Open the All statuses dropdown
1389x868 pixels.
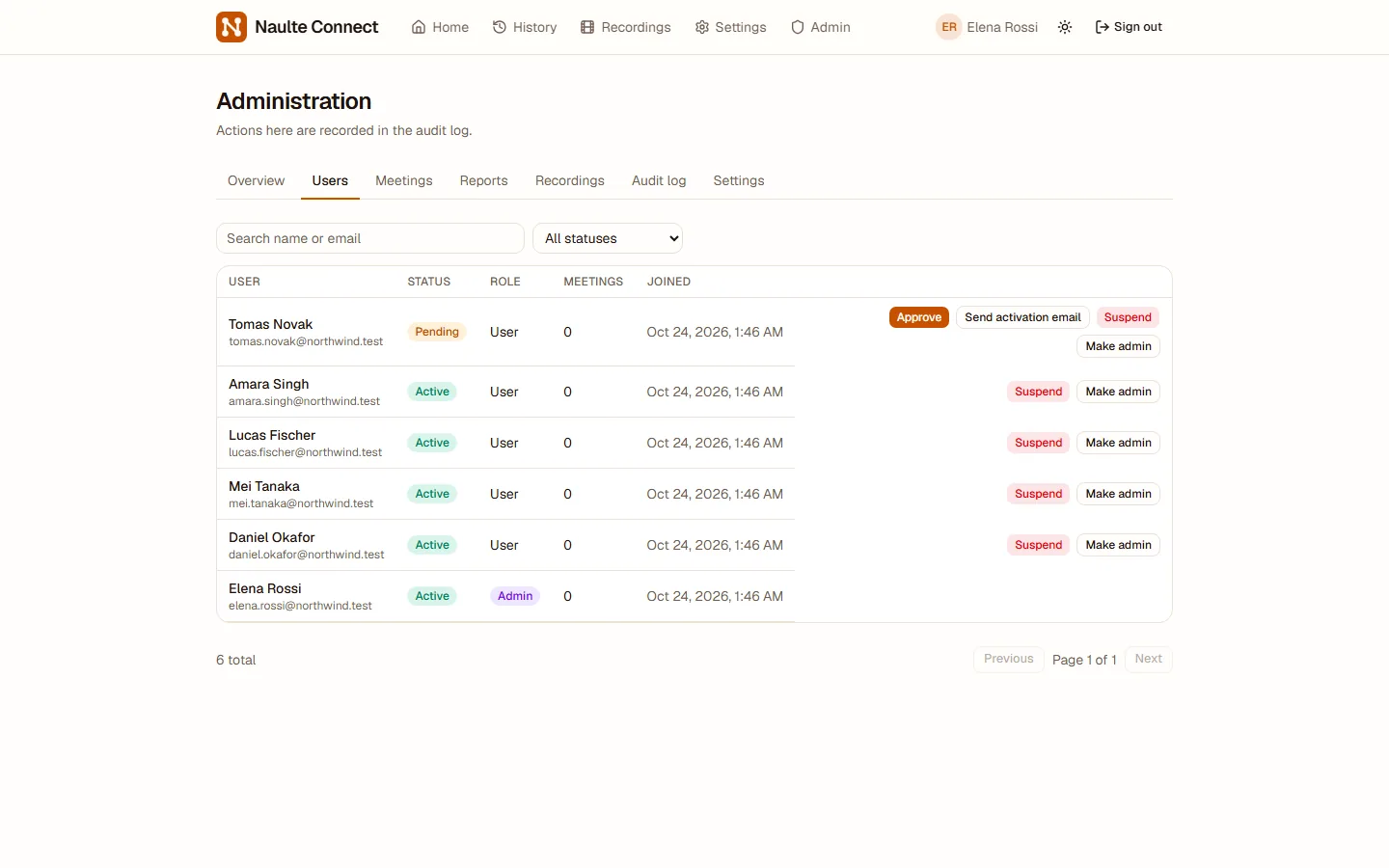coord(608,238)
